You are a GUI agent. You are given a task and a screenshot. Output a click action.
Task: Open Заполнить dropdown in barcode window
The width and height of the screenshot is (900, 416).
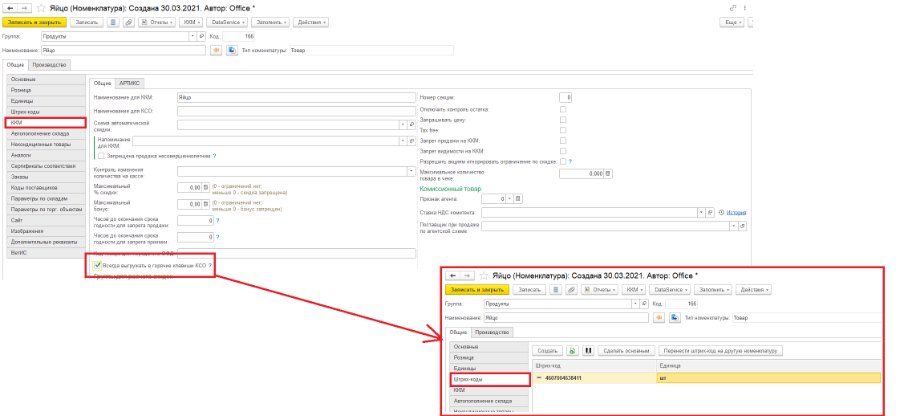coord(712,290)
